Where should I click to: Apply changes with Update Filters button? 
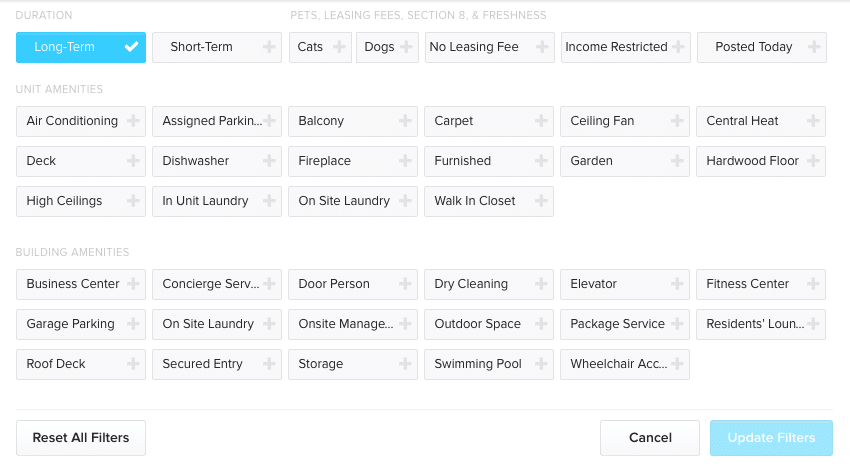click(x=771, y=438)
